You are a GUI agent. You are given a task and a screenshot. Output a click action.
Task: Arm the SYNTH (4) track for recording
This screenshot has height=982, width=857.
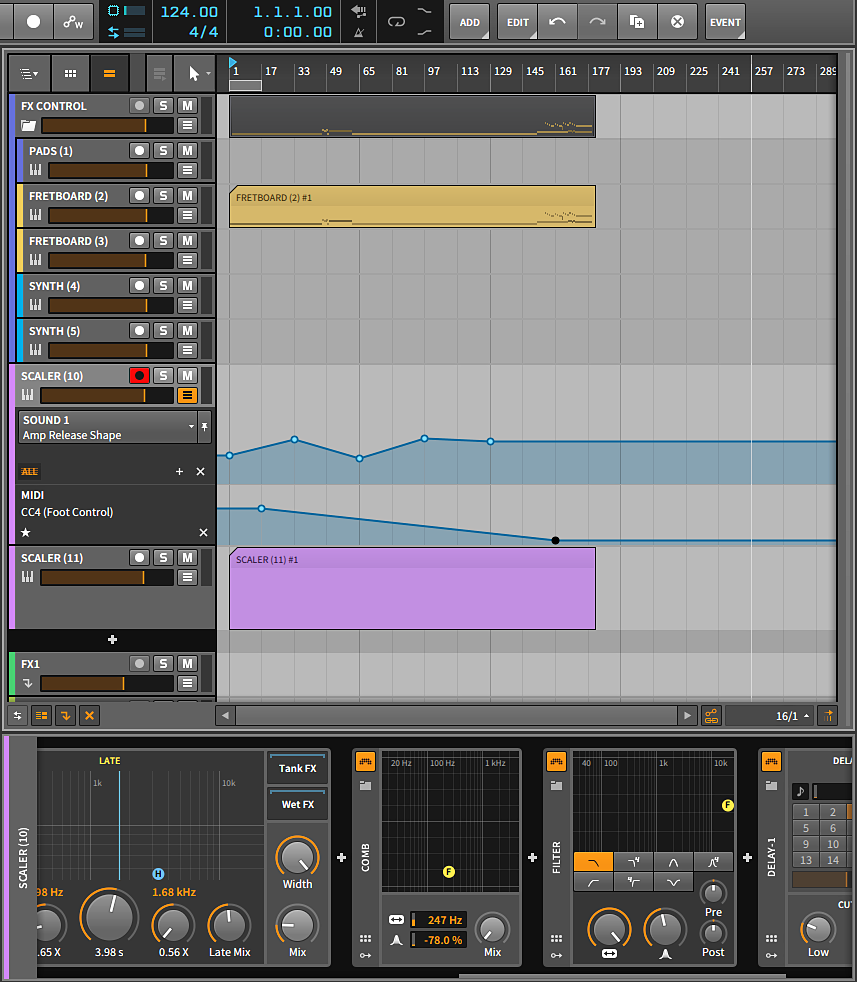tap(139, 286)
